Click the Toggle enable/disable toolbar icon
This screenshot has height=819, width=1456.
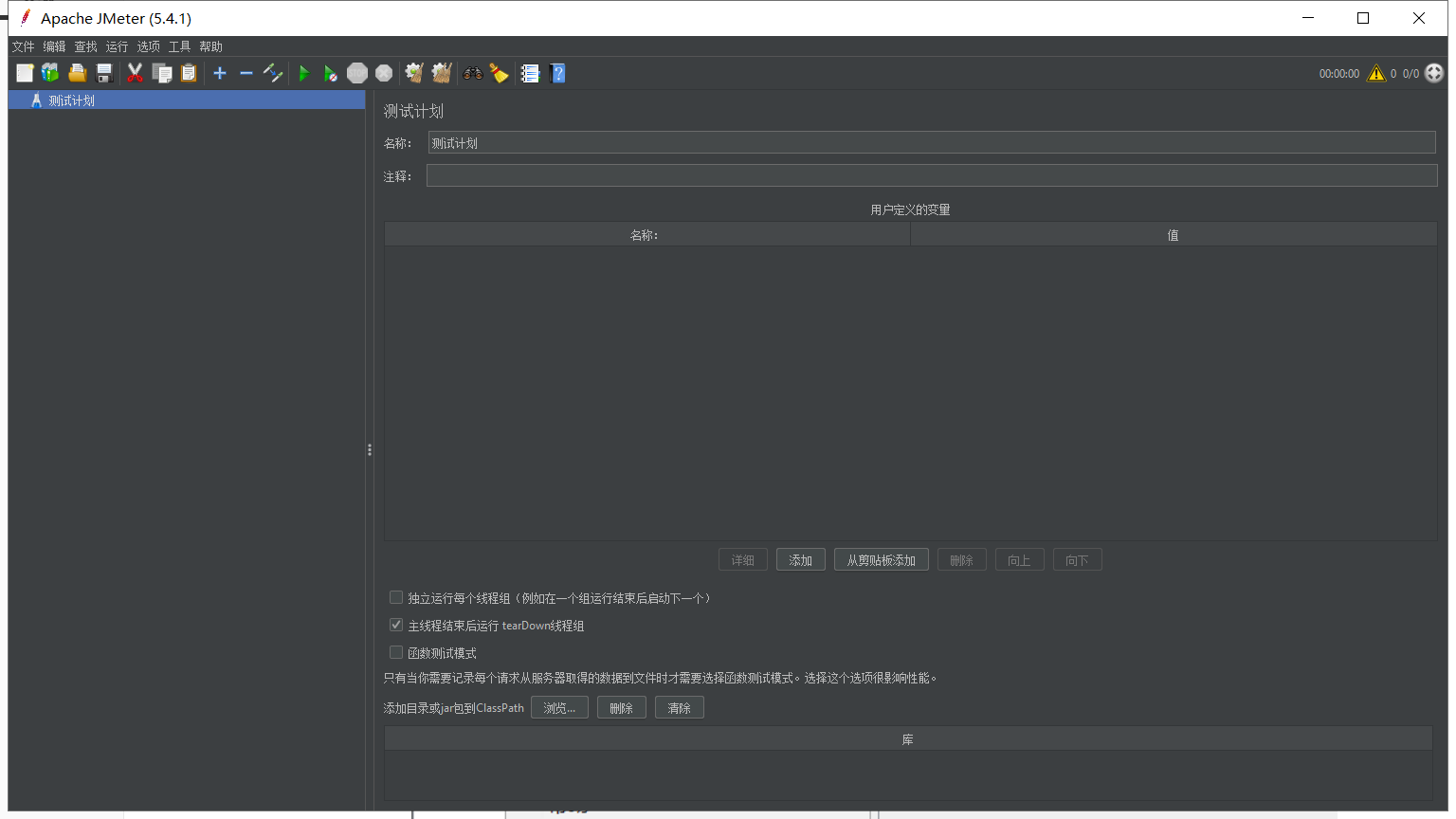tap(273, 73)
